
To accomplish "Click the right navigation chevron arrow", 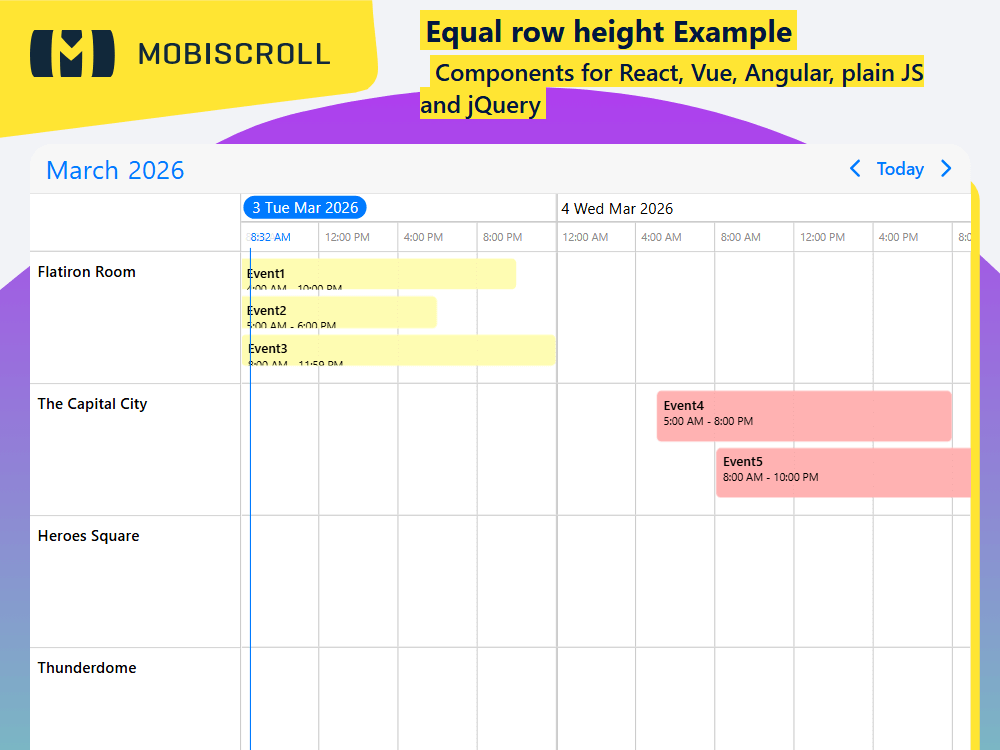I will click(946, 169).
